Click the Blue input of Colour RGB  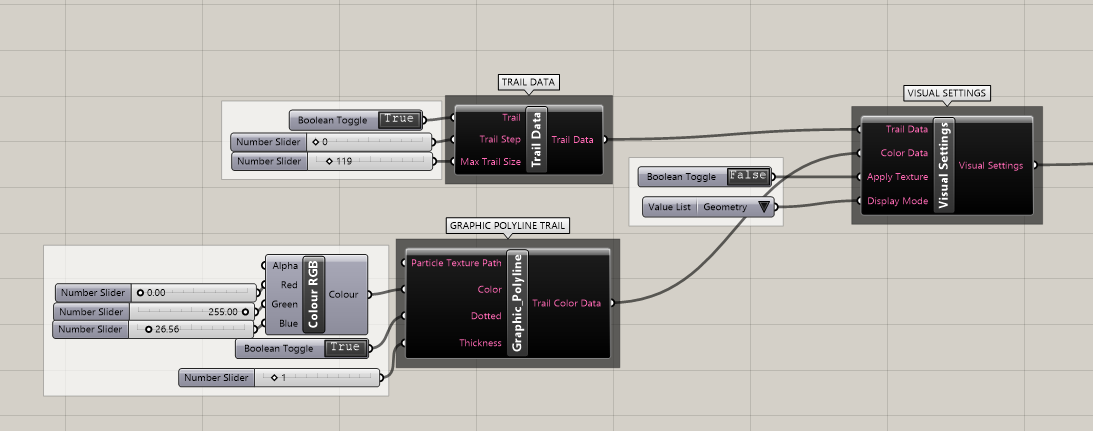tap(288, 324)
